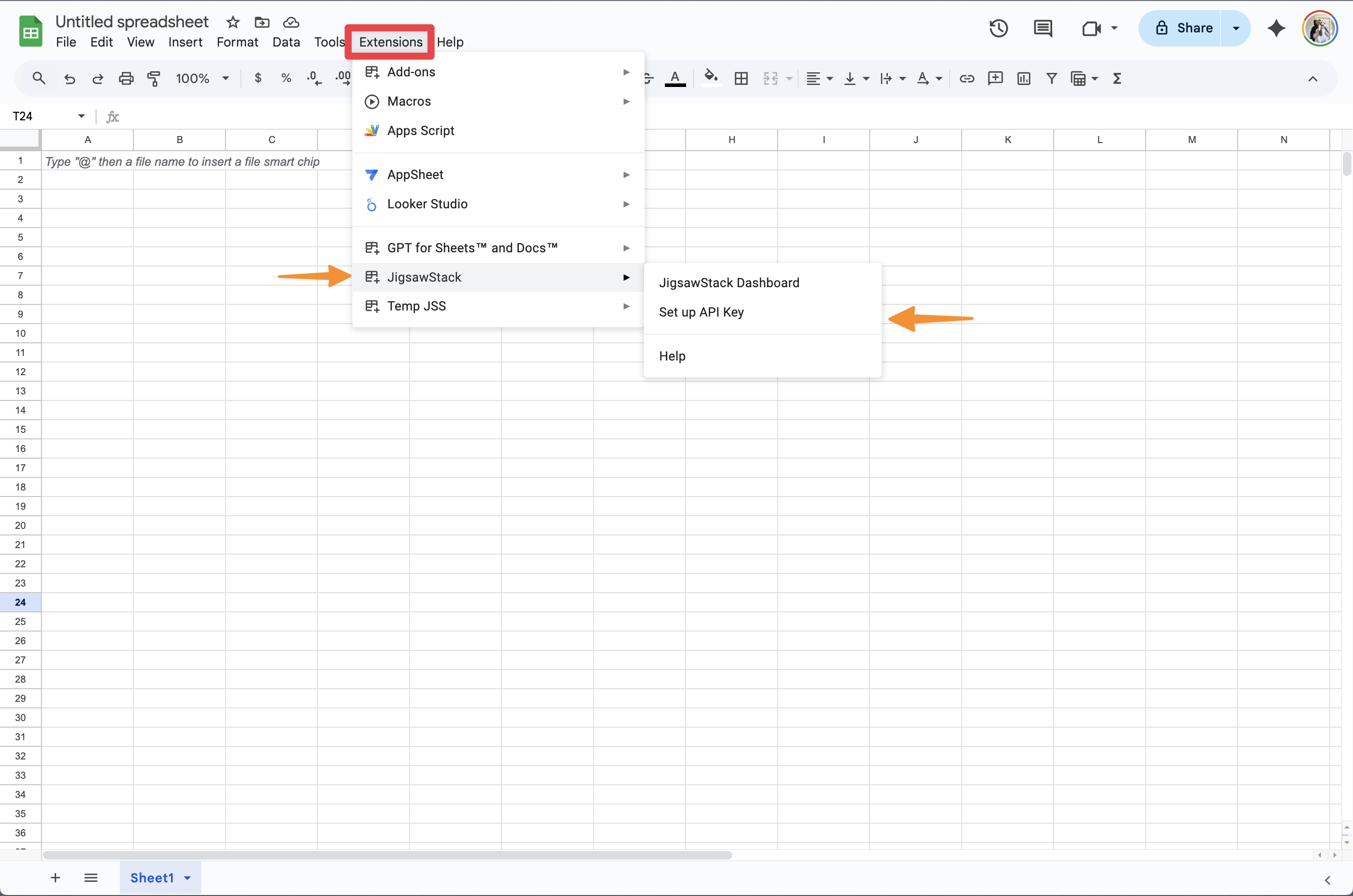This screenshot has width=1353, height=896.
Task: Open text wrapping dropdown
Action: [893, 78]
